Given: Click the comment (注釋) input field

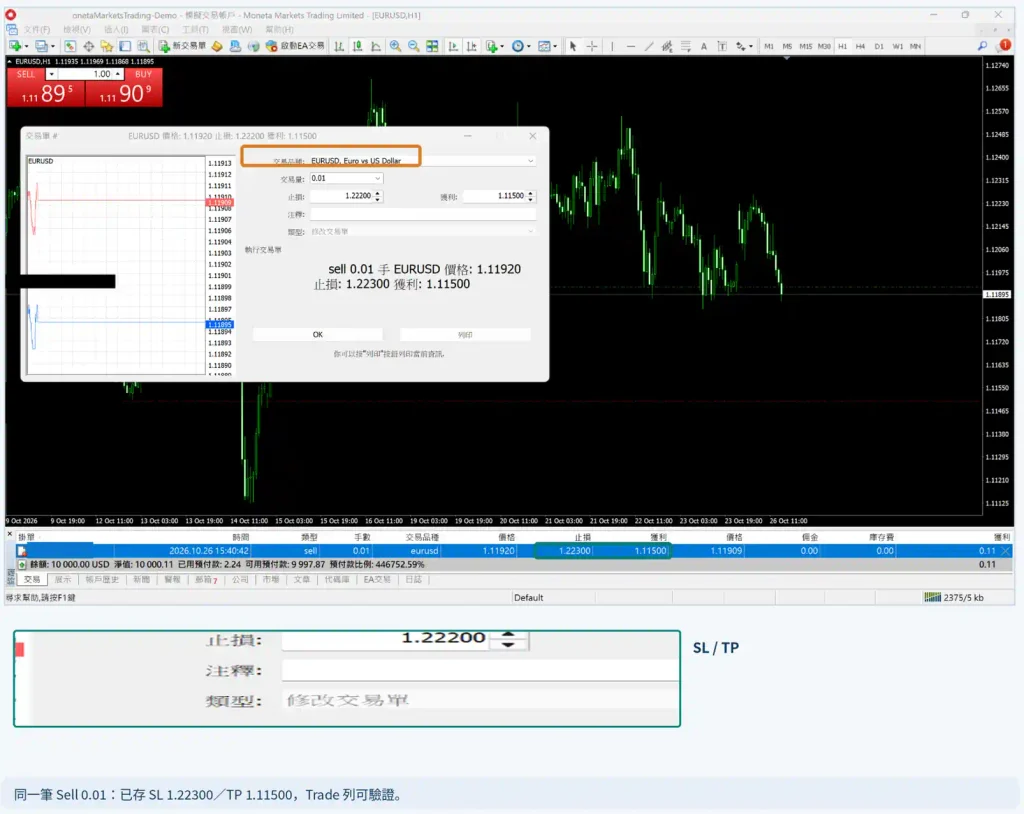Looking at the screenshot, I should tap(423, 214).
